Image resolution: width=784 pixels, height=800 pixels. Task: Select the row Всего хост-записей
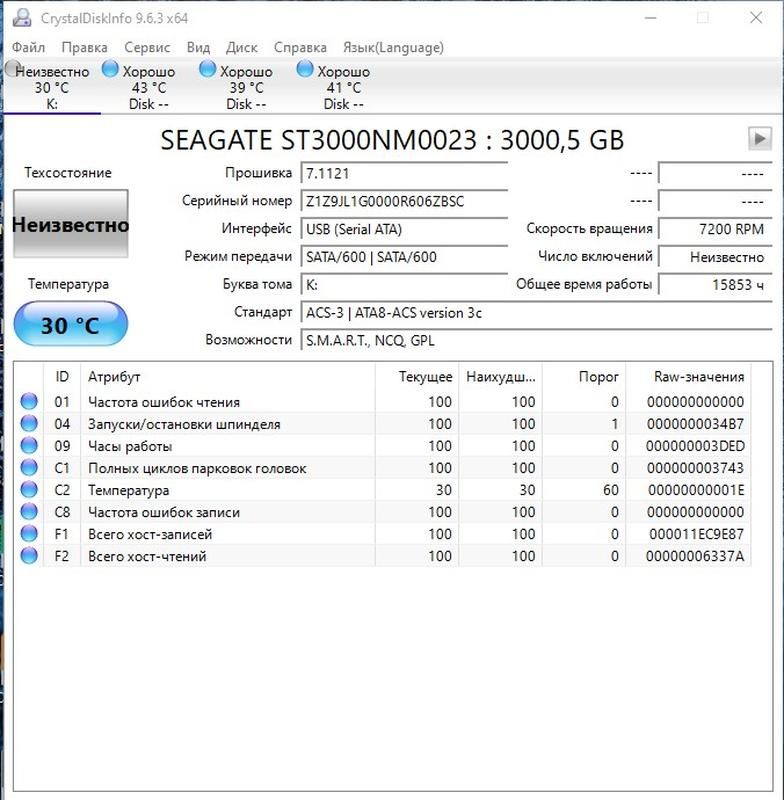383,534
